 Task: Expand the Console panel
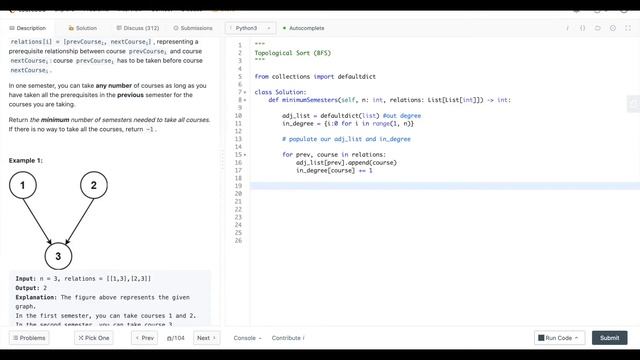click(247, 338)
